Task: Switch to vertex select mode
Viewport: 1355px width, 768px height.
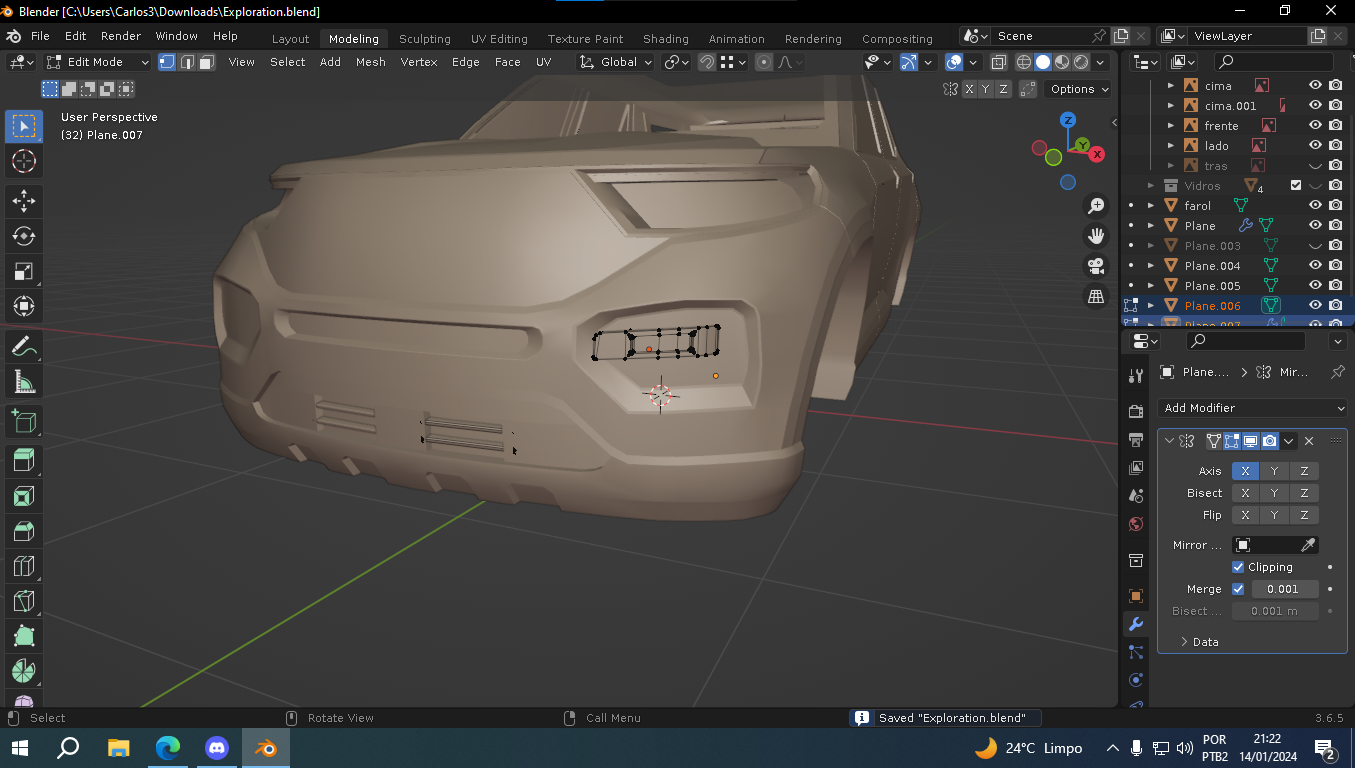Action: point(168,62)
